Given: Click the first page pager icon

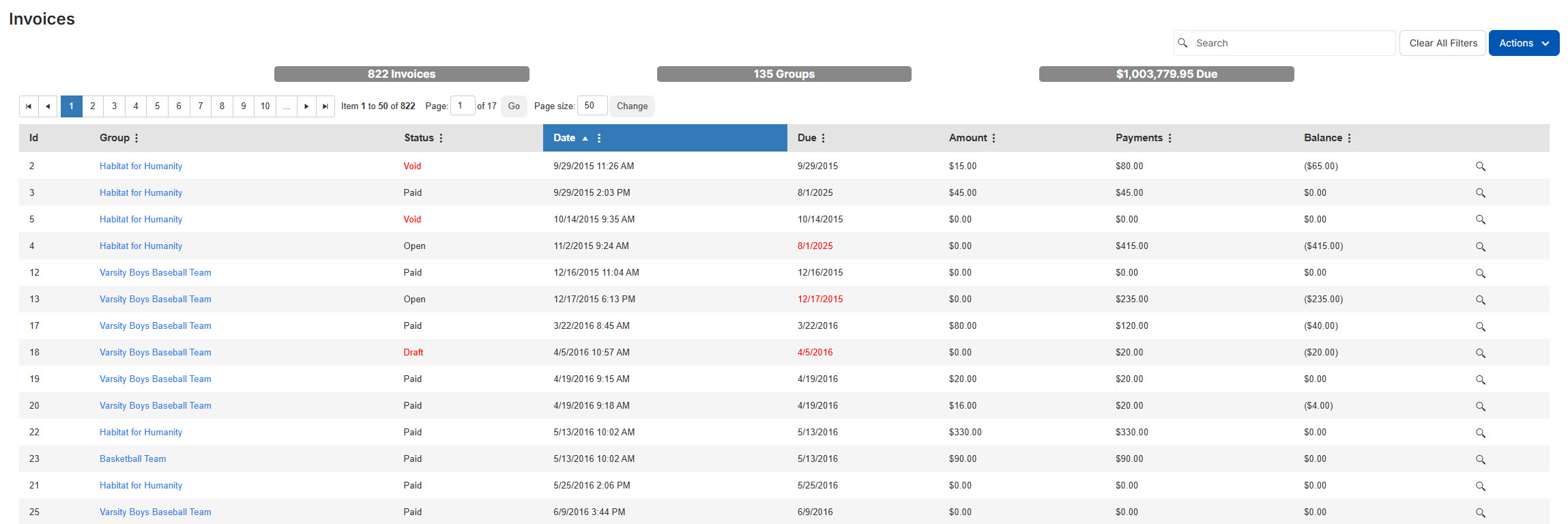Looking at the screenshot, I should pyautogui.click(x=29, y=106).
